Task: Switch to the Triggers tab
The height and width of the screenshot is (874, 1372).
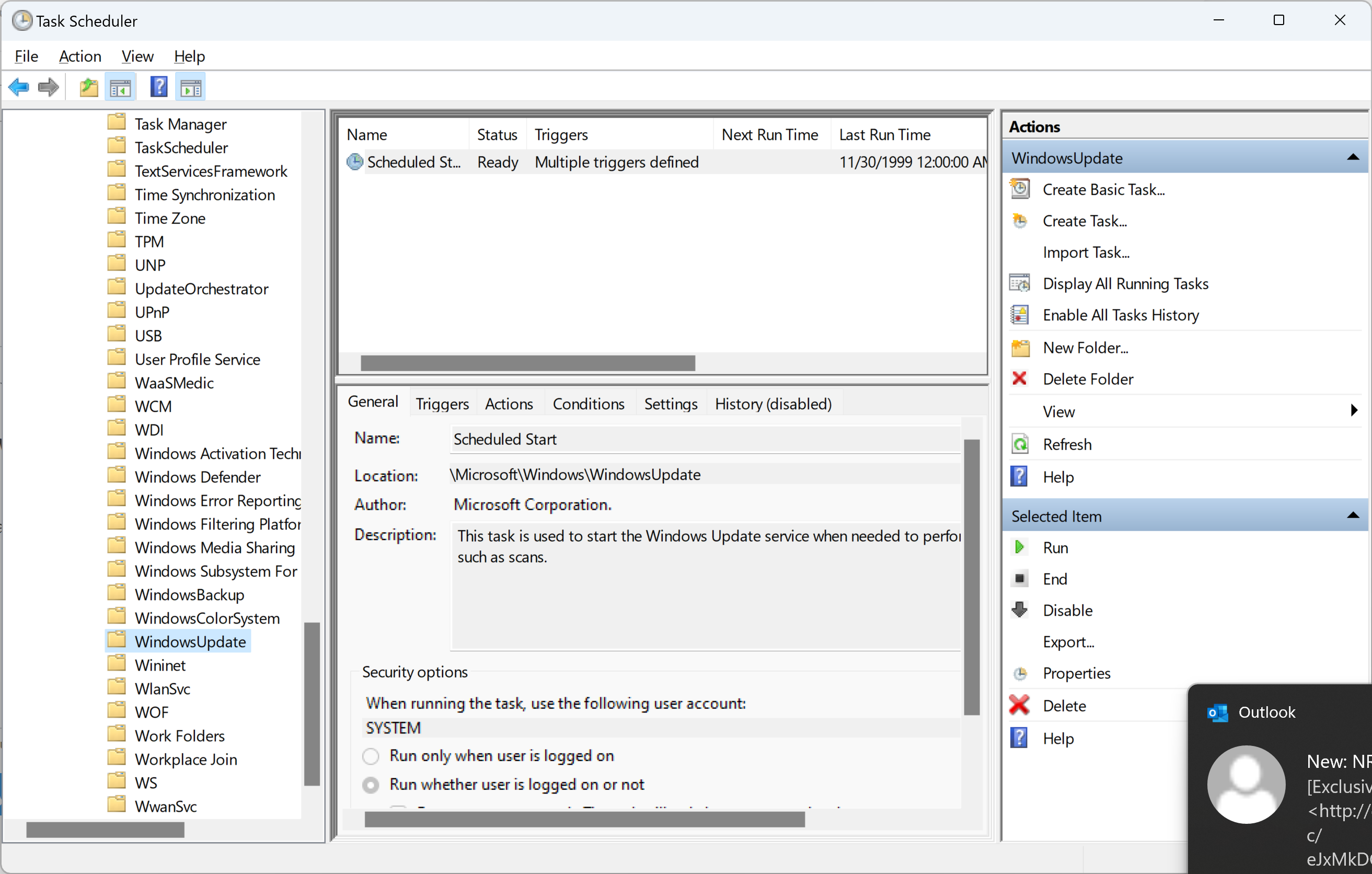Action: tap(442, 404)
